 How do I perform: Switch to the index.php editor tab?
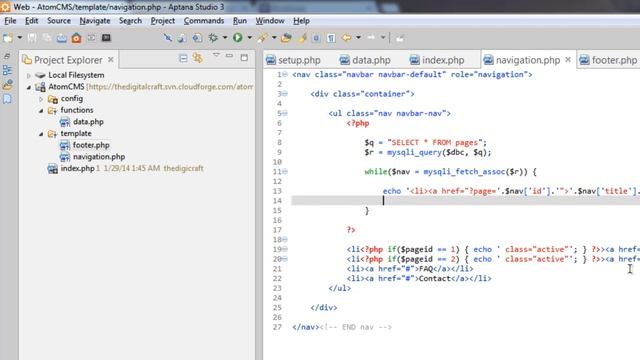click(x=437, y=60)
